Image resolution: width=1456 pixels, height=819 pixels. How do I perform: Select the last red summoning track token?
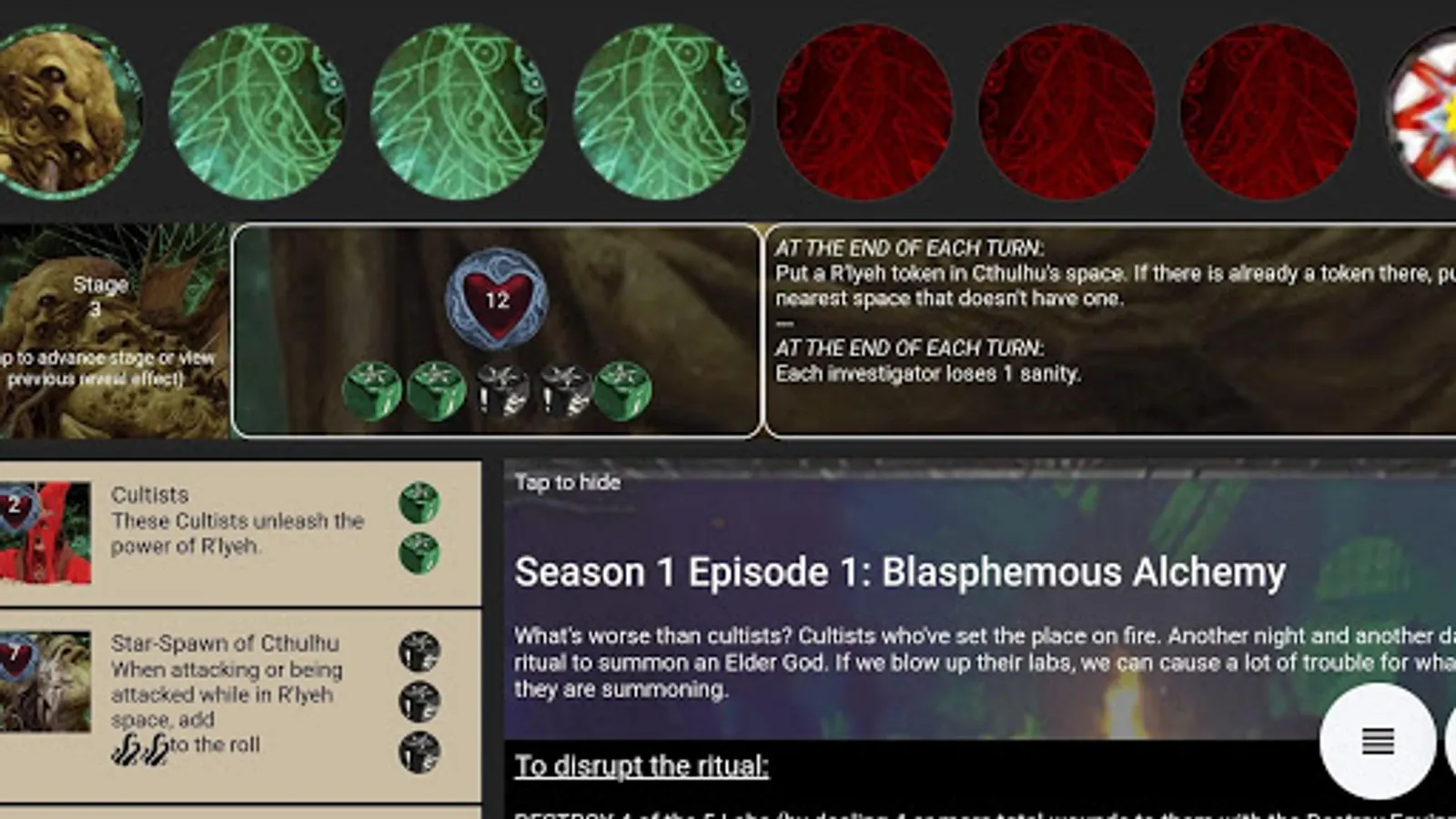1269,111
